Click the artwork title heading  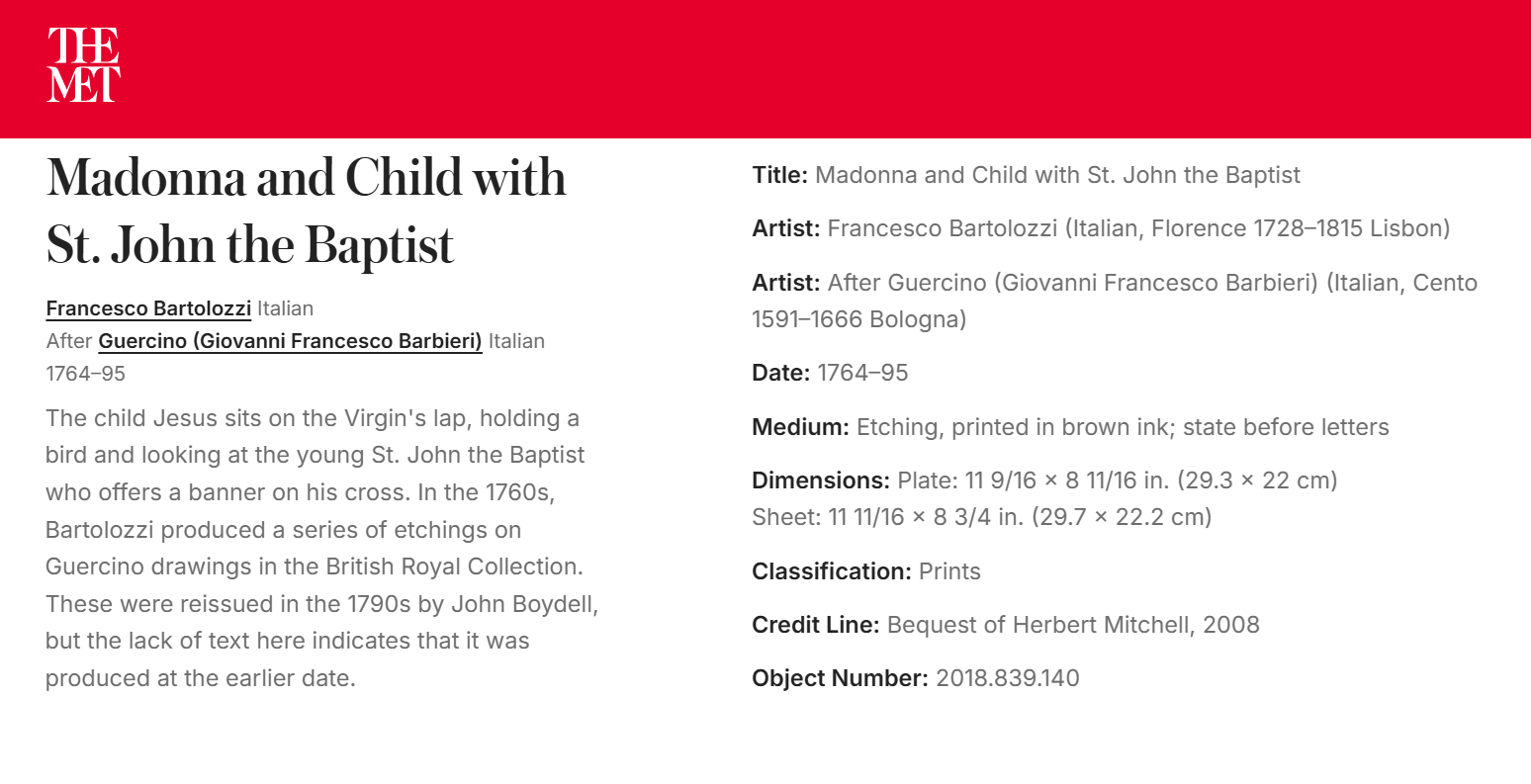click(307, 211)
